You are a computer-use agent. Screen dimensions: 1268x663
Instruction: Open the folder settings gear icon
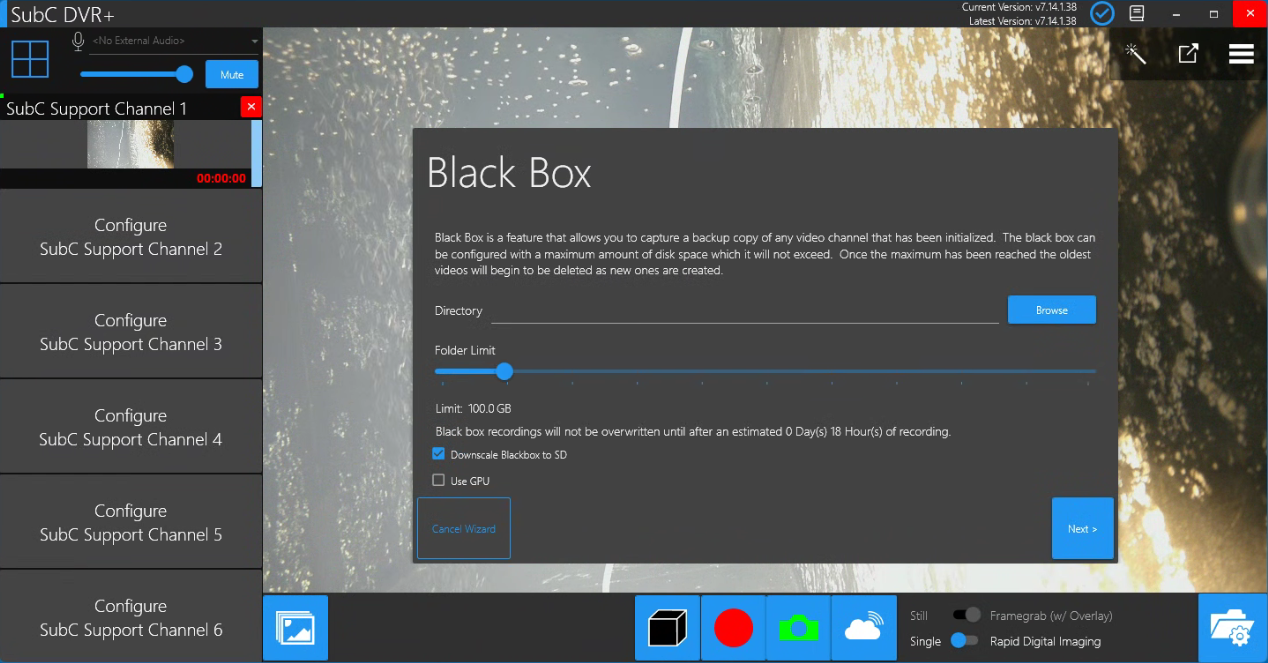pos(1232,628)
